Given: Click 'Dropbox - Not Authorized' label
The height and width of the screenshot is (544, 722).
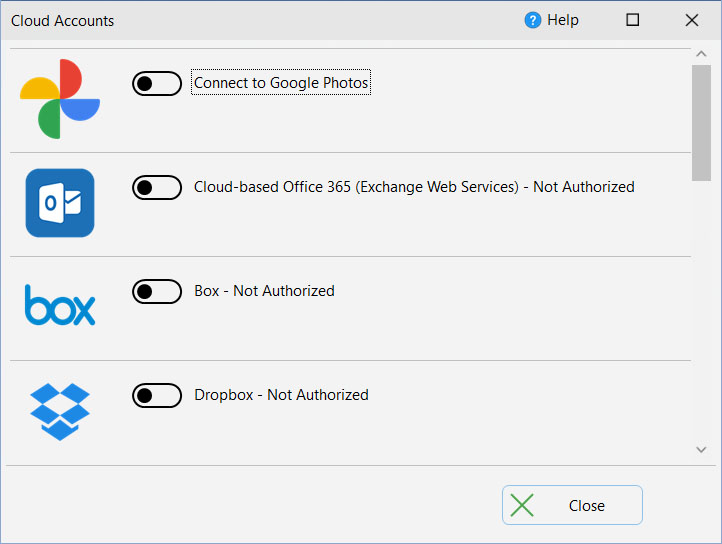Looking at the screenshot, I should [x=281, y=395].
